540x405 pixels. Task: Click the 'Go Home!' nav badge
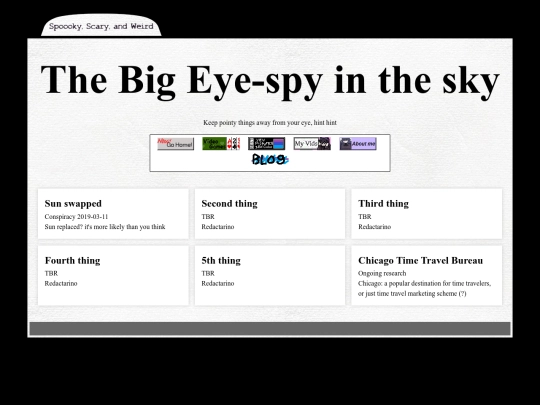pos(176,144)
